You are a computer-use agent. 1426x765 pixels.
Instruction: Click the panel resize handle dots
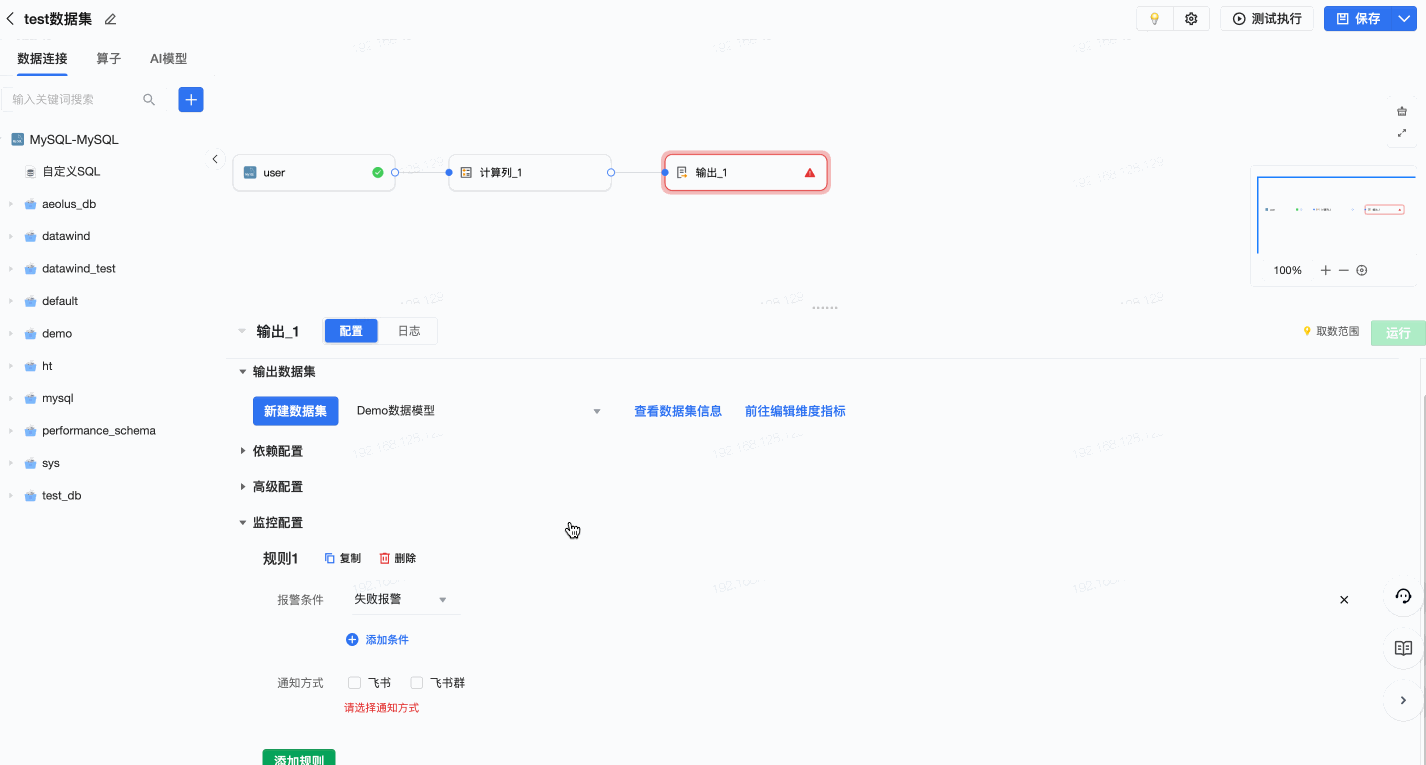point(825,308)
